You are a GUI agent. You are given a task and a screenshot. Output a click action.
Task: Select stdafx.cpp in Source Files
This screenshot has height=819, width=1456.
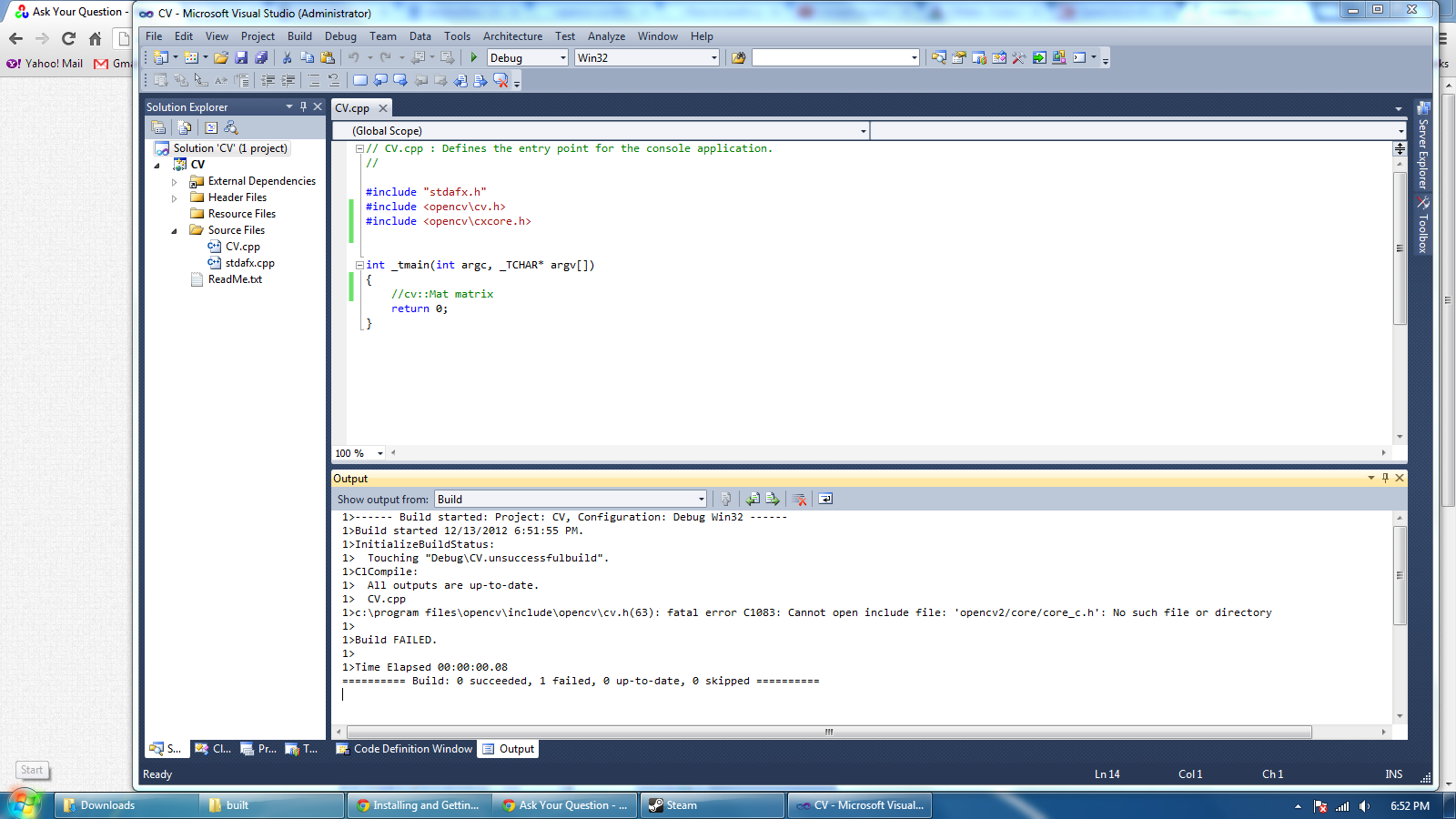(249, 263)
